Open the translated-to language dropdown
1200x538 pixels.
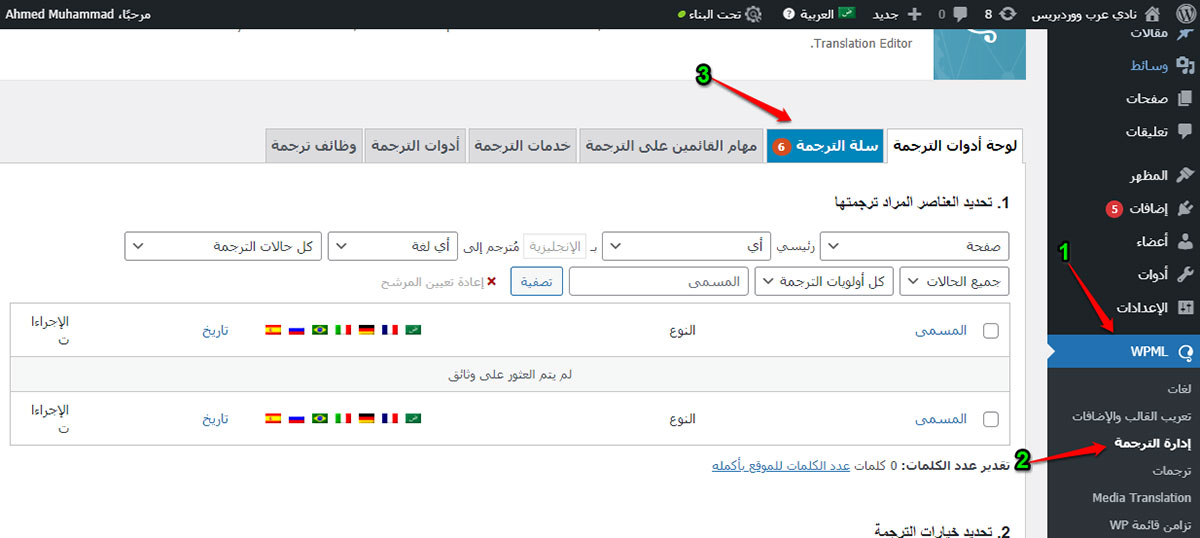coord(393,246)
